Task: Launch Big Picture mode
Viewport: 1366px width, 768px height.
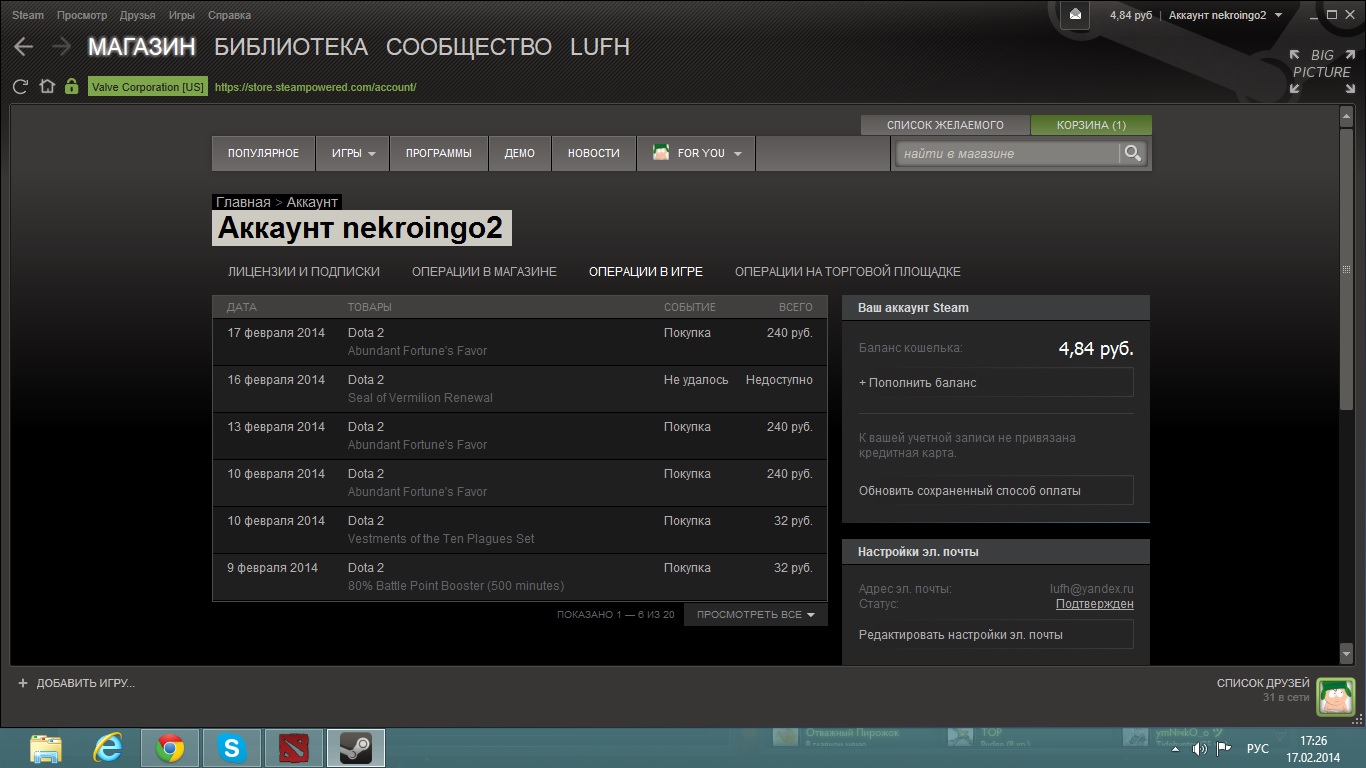Action: [x=1321, y=72]
